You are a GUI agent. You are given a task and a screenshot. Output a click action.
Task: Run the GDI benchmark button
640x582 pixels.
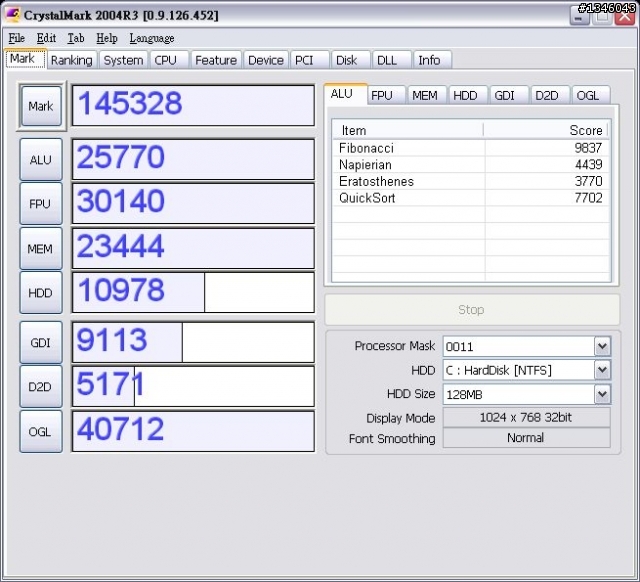pos(41,342)
